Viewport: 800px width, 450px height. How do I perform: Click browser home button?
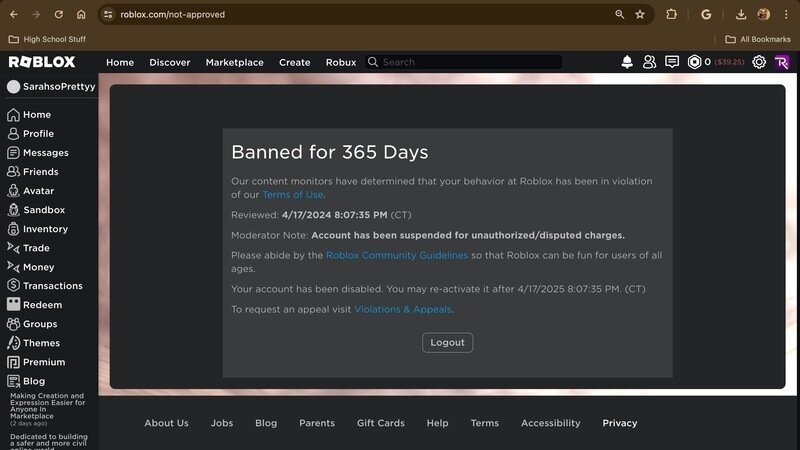(x=81, y=14)
